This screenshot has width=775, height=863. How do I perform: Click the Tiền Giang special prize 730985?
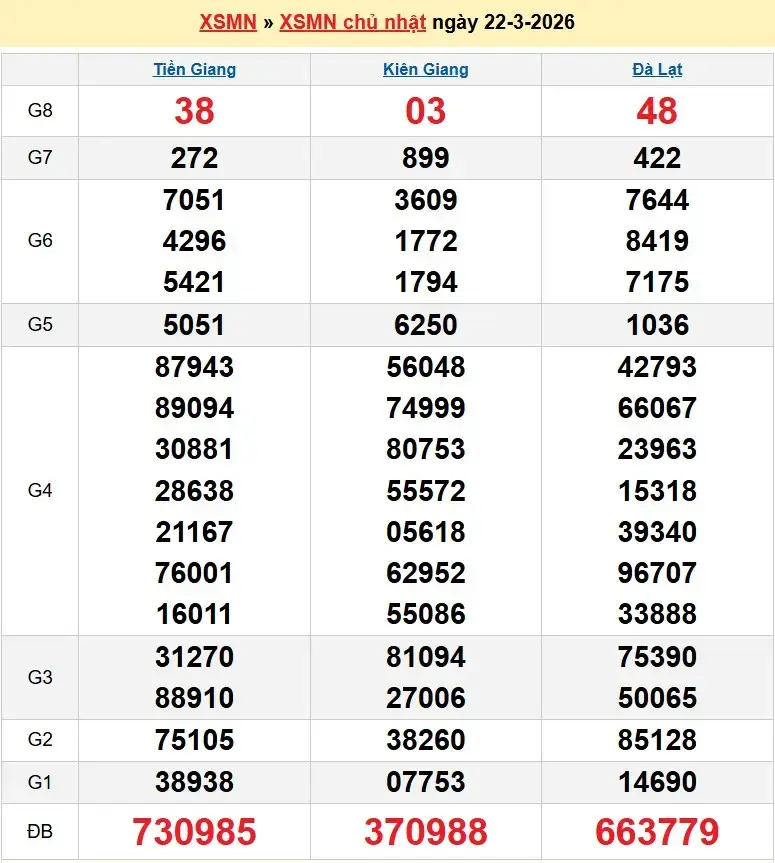[x=194, y=831]
